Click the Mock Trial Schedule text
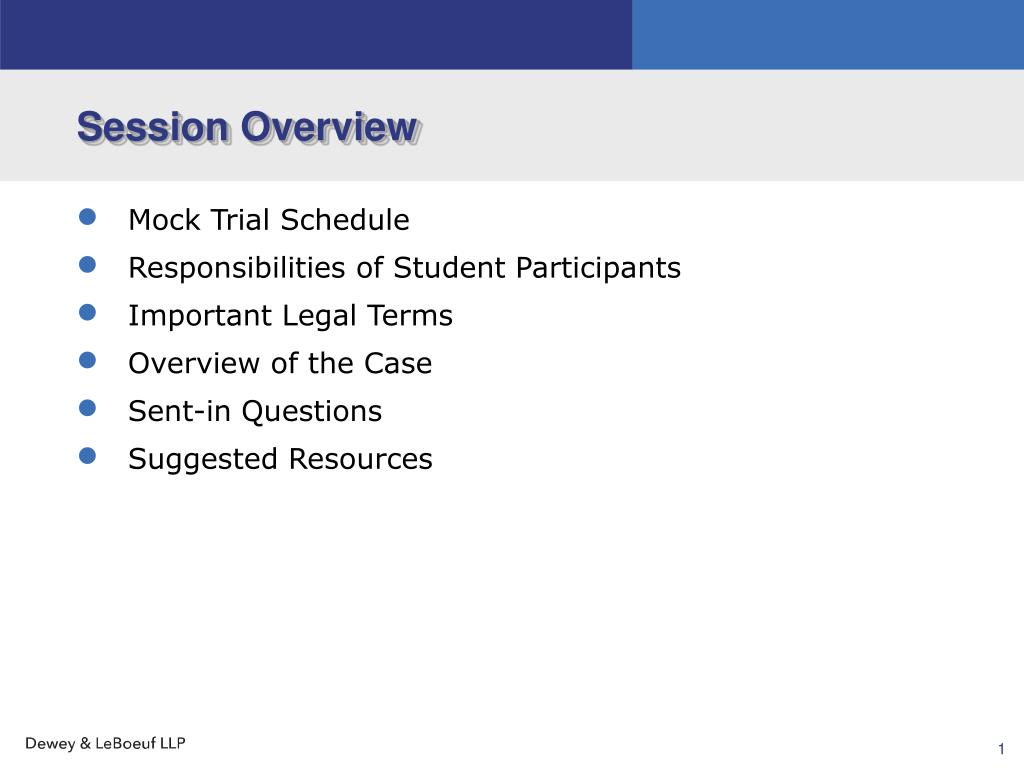1024x768 pixels. (x=268, y=219)
